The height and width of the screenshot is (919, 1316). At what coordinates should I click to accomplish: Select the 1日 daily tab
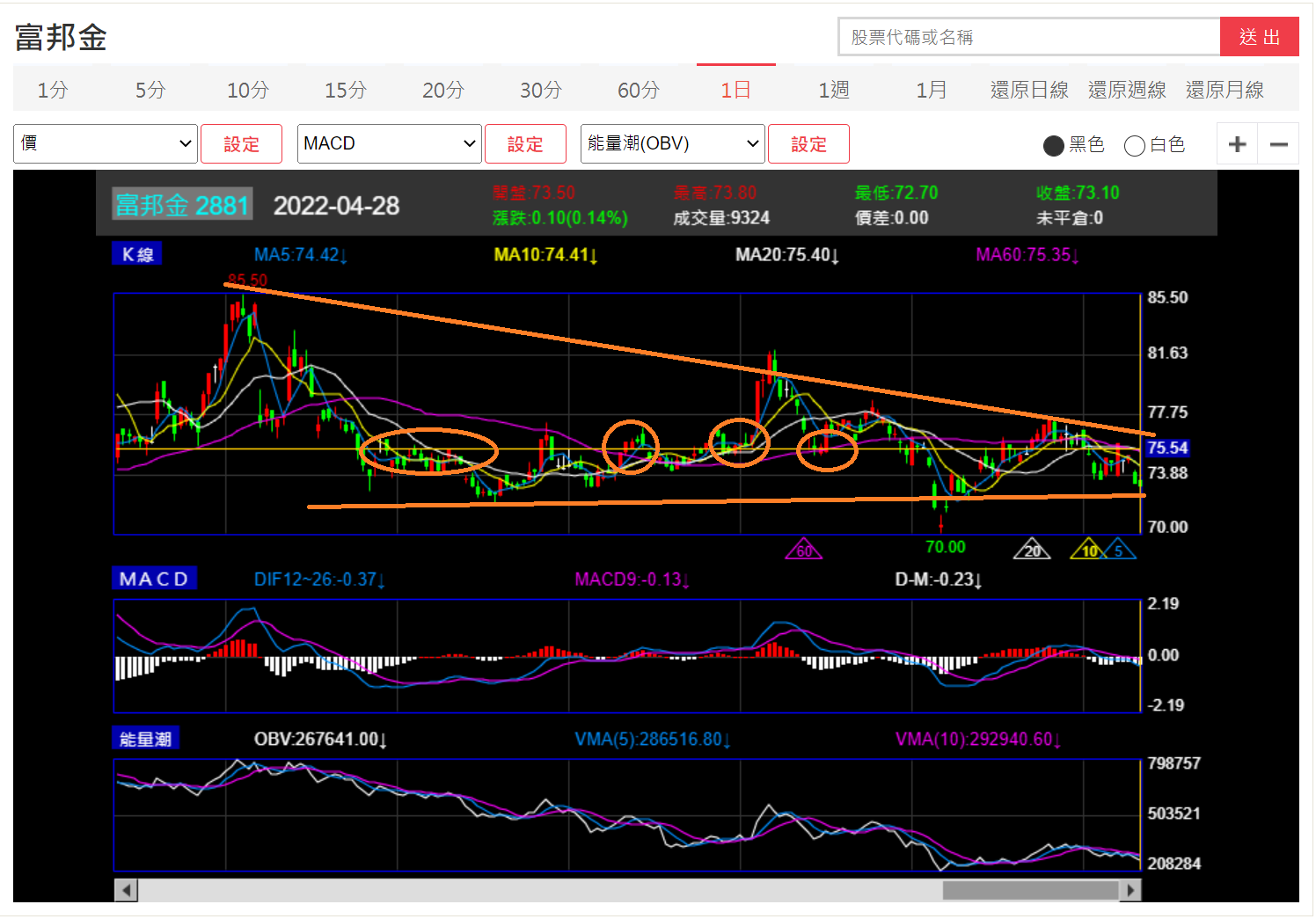pos(736,90)
